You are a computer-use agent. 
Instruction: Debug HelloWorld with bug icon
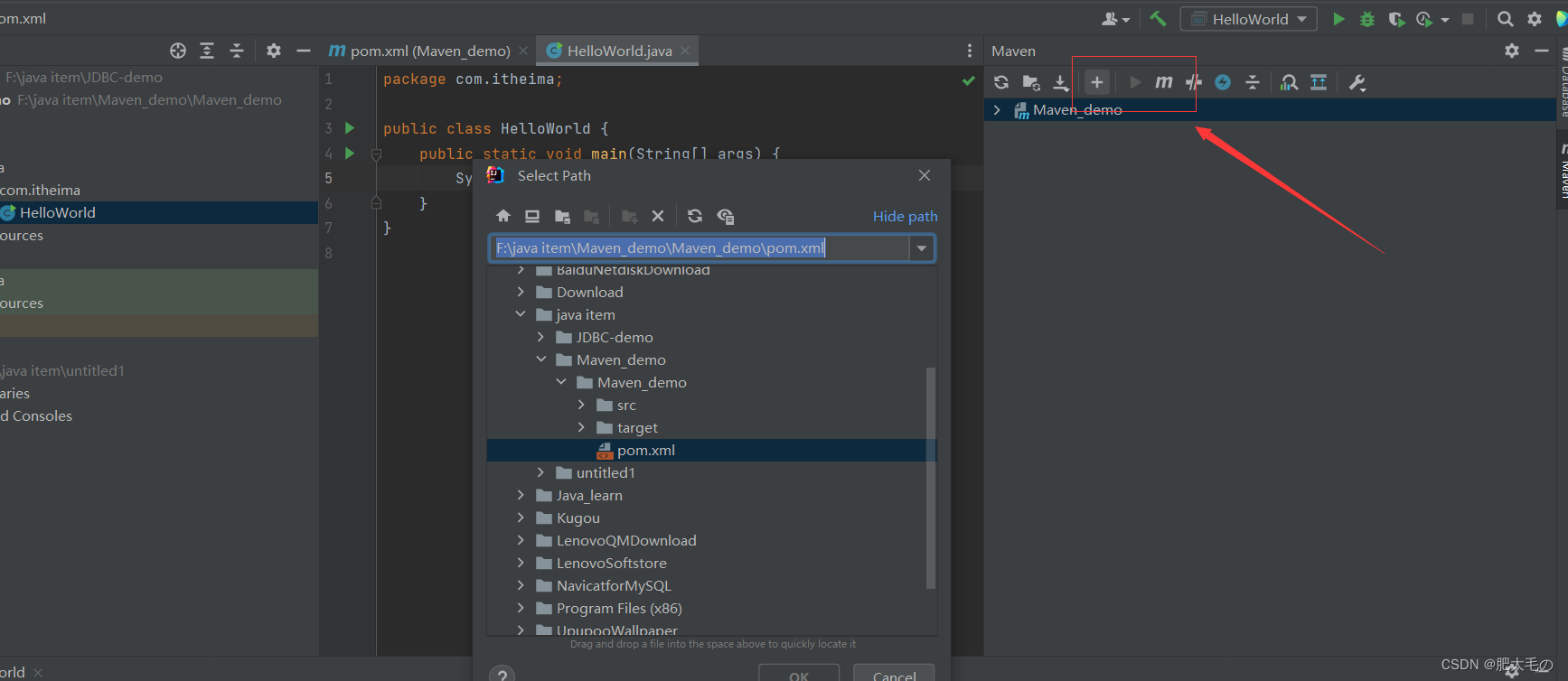tap(1367, 19)
